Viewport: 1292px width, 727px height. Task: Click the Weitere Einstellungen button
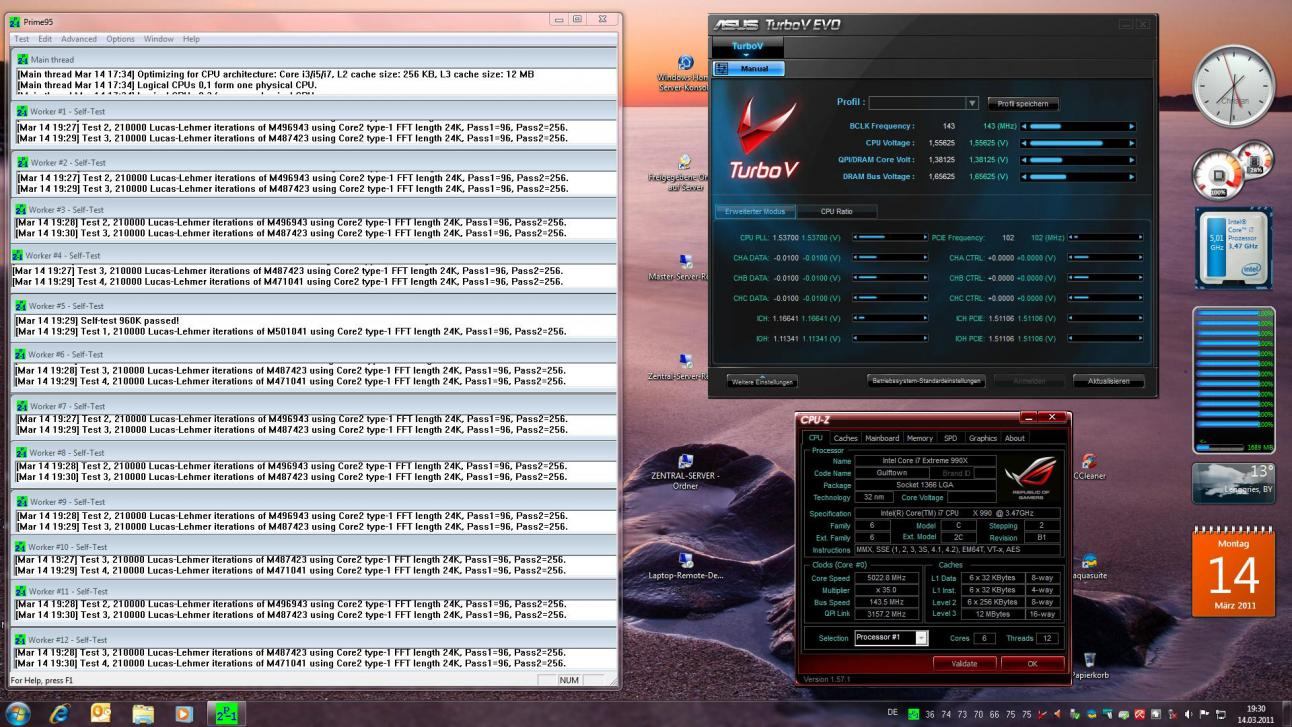(x=762, y=382)
